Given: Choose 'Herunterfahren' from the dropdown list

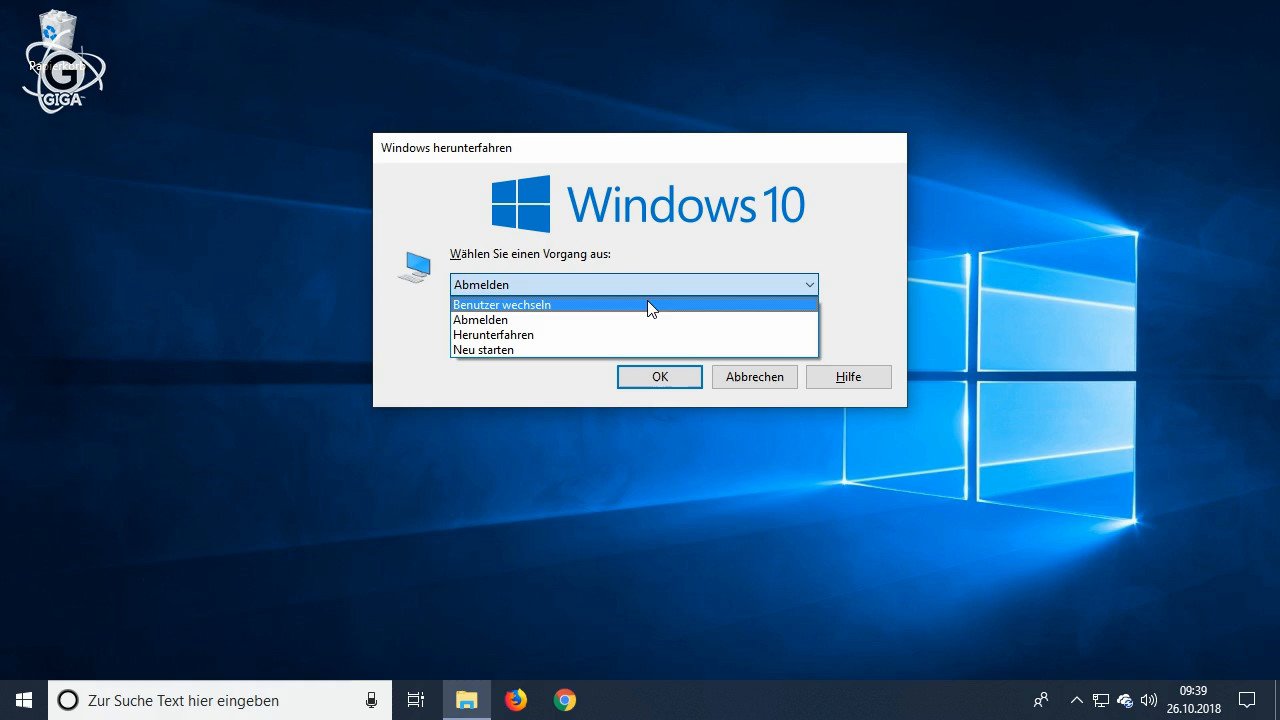Looking at the screenshot, I should [634, 335].
